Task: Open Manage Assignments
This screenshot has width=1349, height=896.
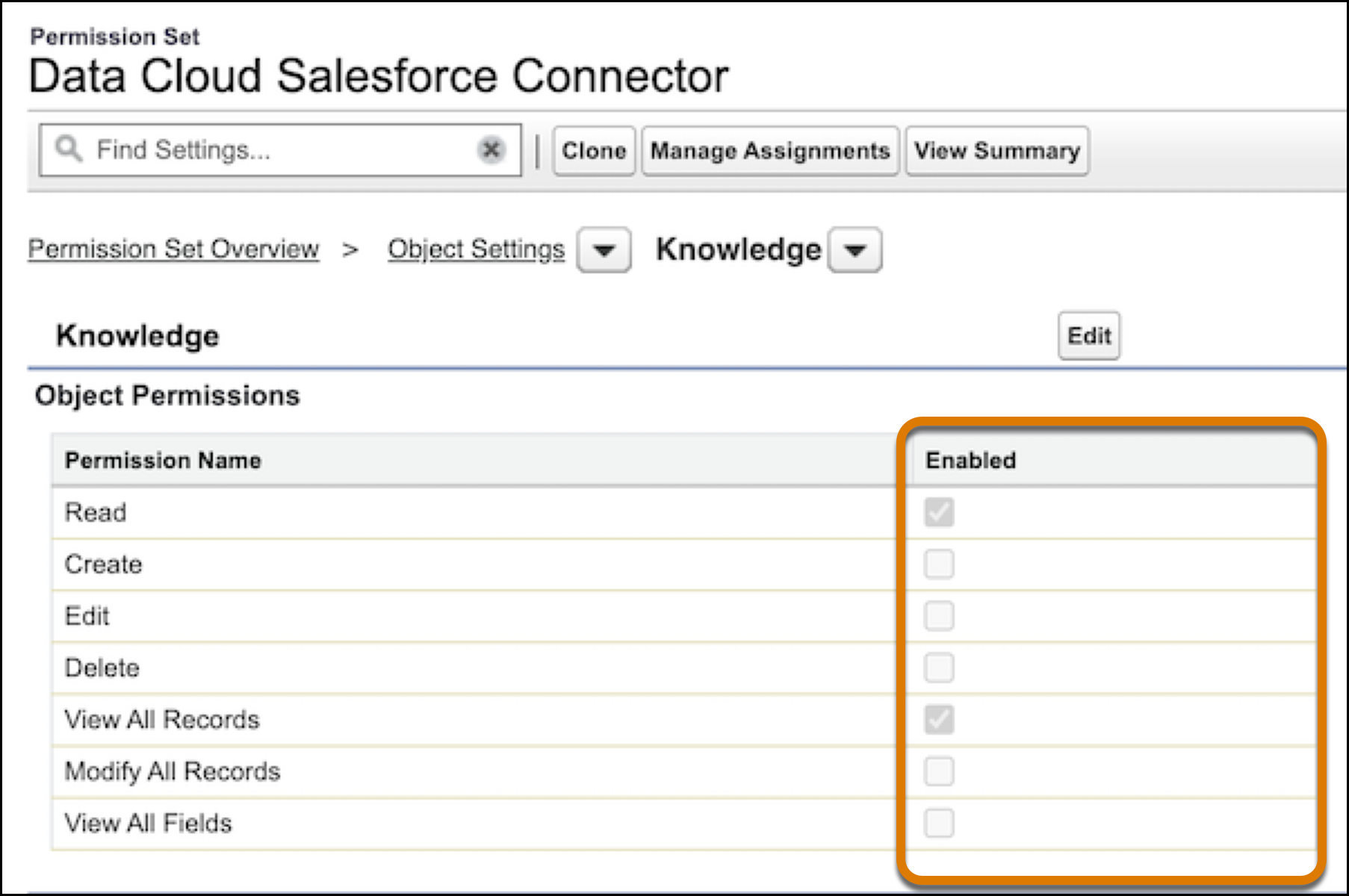Action: tap(769, 151)
